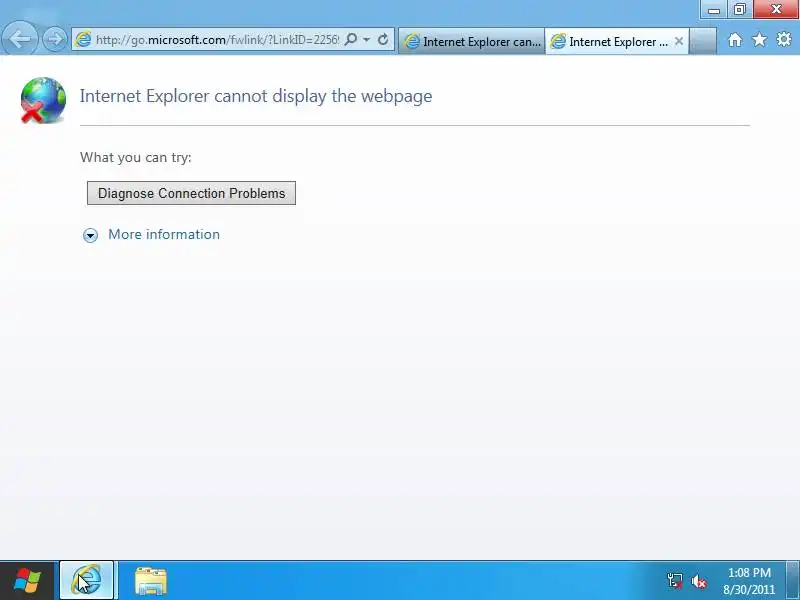Click Show desktop button at taskbar end
Image resolution: width=800 pixels, height=600 pixels.
tap(793, 581)
